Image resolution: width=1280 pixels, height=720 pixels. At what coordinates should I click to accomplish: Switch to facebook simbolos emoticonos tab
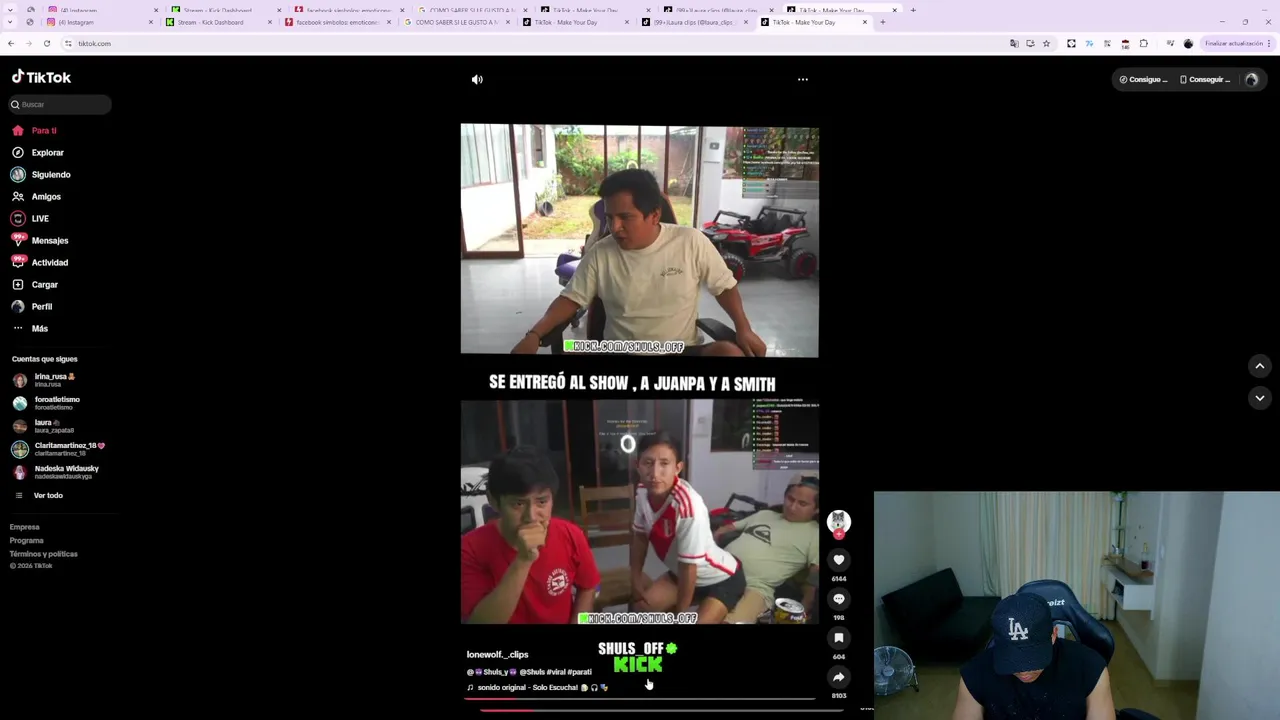point(340,22)
